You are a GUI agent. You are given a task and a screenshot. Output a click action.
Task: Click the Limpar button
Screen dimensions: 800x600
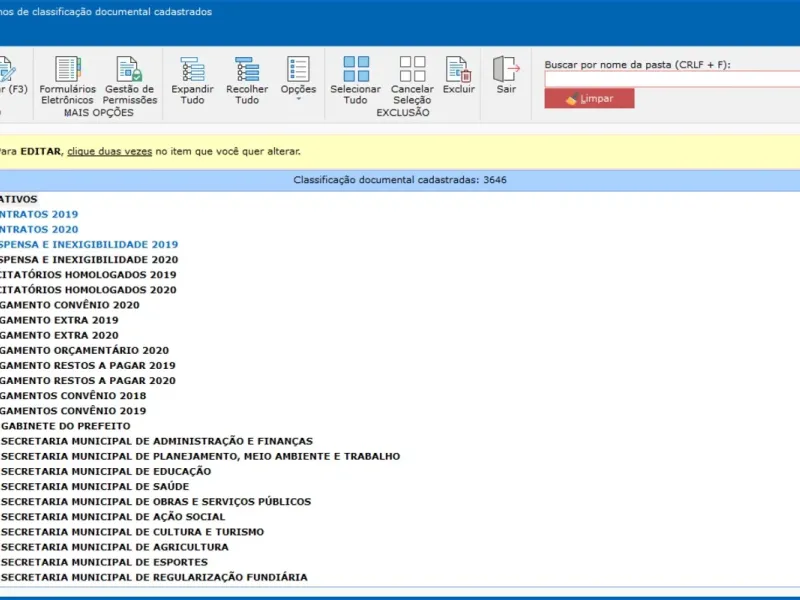[589, 98]
